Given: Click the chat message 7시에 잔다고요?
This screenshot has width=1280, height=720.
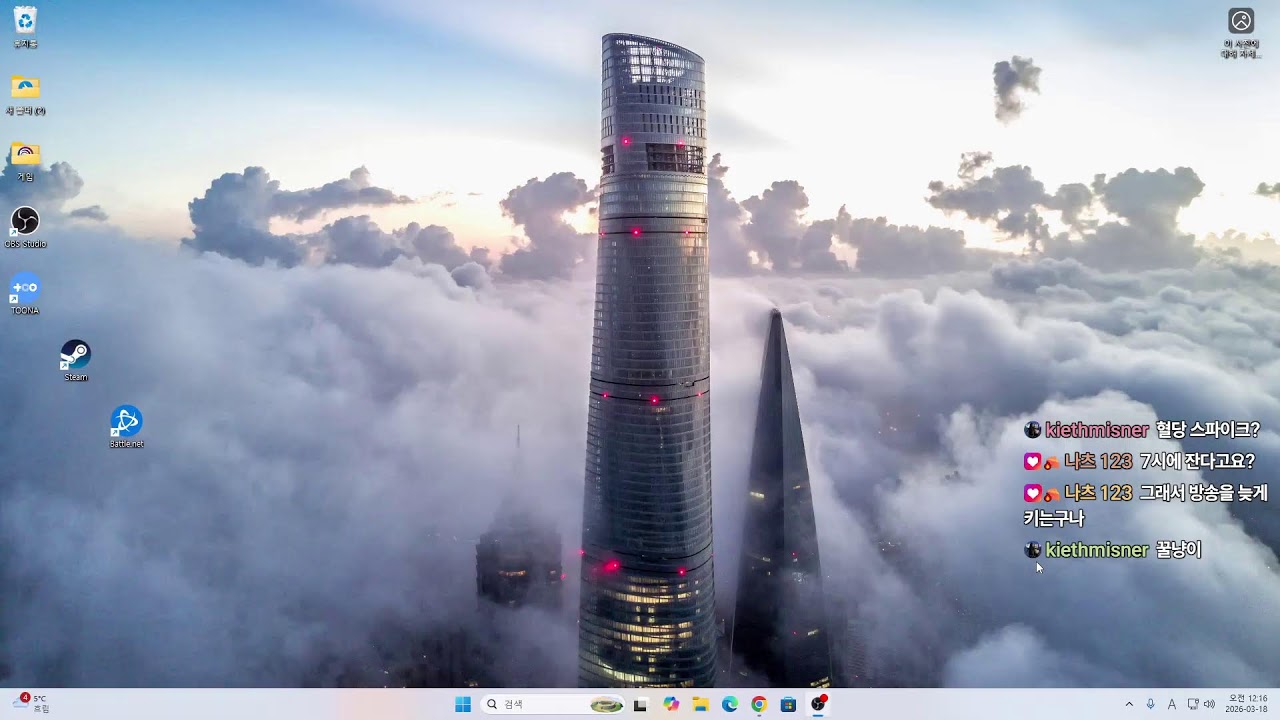Looking at the screenshot, I should (1197, 461).
